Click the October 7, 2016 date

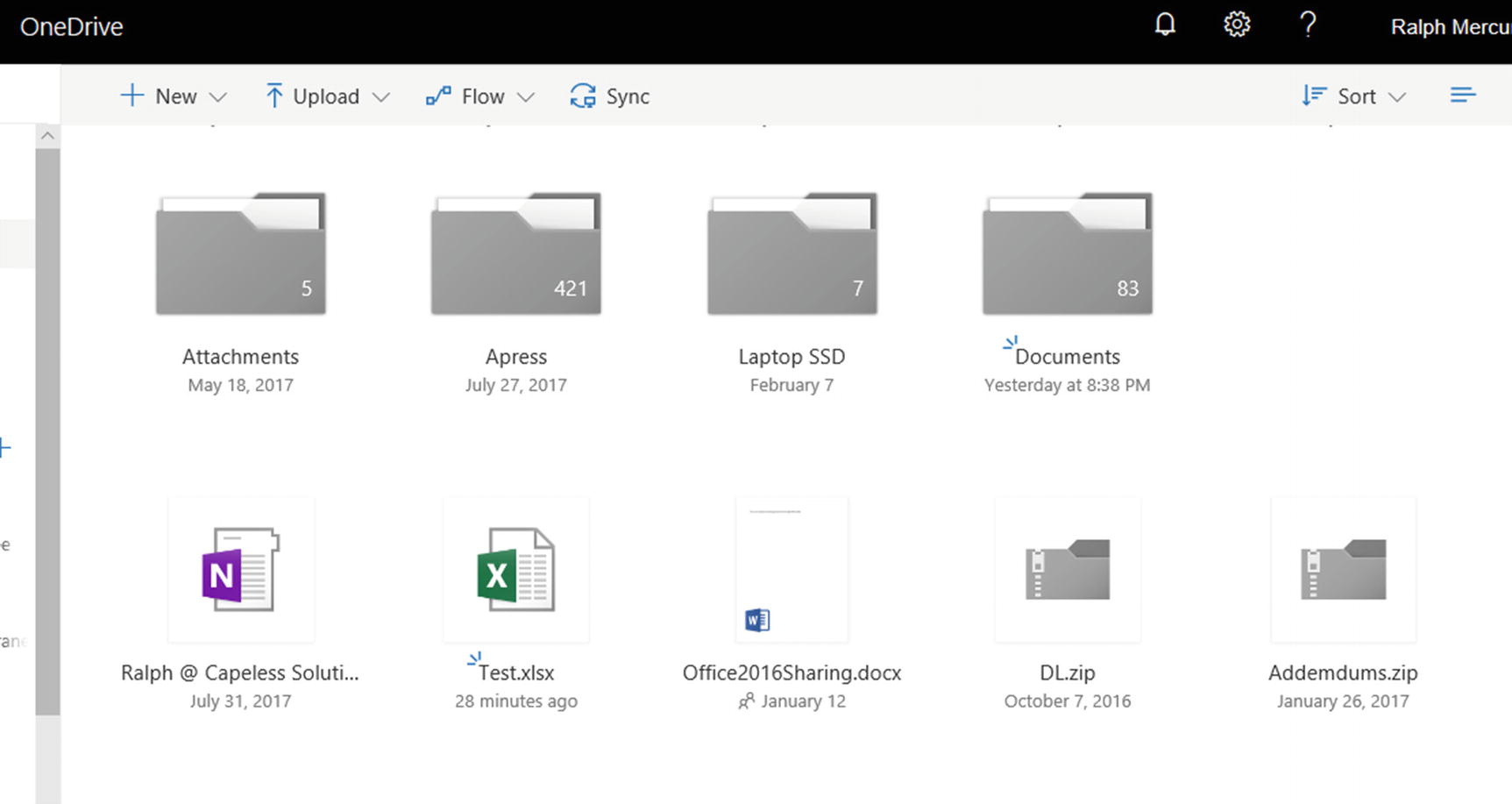point(1068,701)
